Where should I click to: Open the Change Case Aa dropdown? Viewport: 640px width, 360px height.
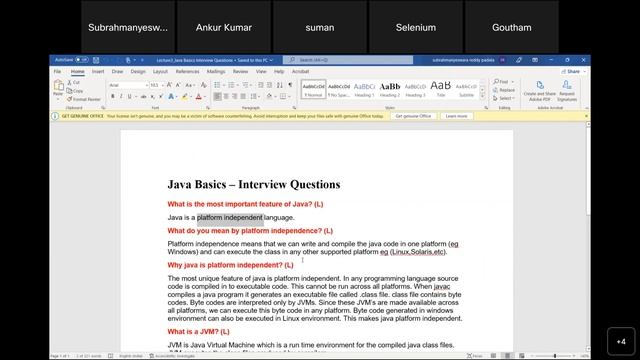[x=189, y=85]
